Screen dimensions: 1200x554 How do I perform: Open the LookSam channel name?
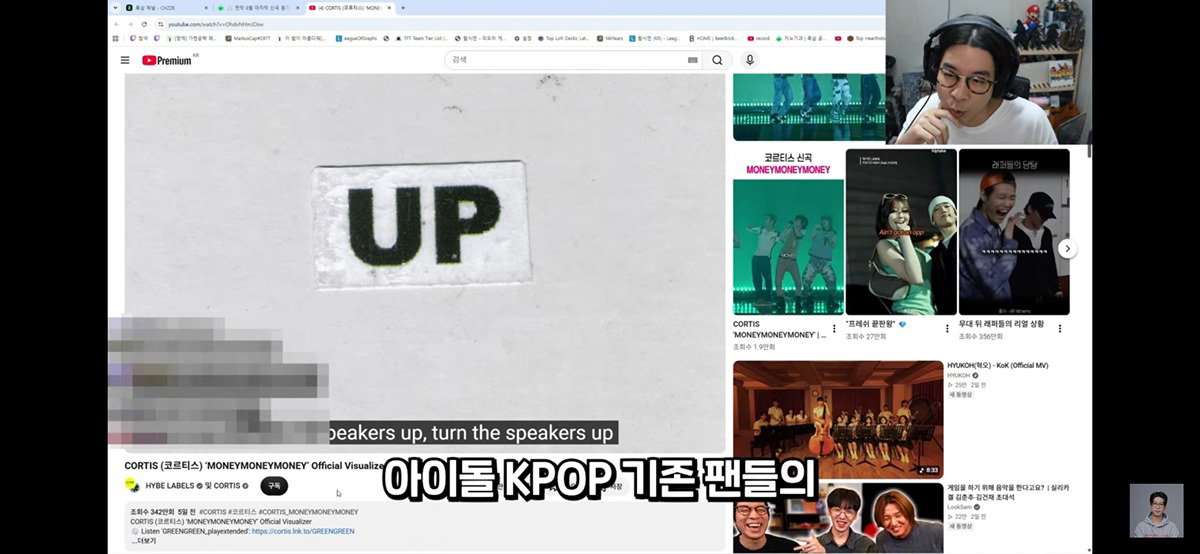(x=960, y=508)
